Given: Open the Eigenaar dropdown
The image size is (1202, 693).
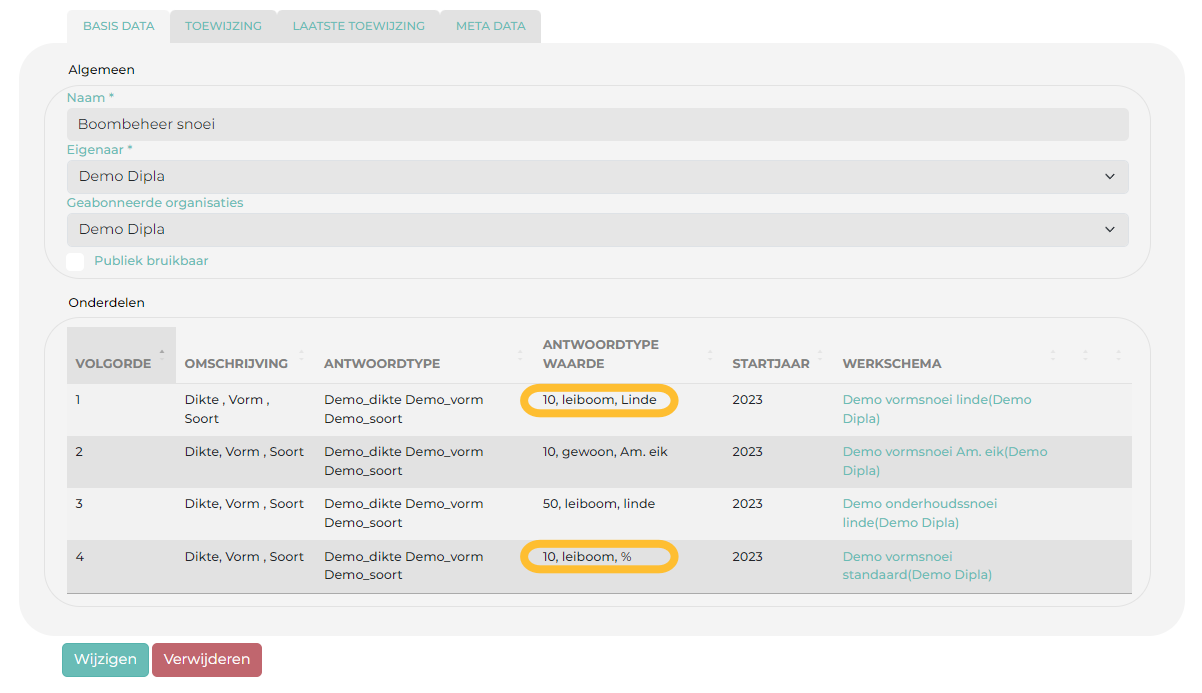Looking at the screenshot, I should point(597,177).
